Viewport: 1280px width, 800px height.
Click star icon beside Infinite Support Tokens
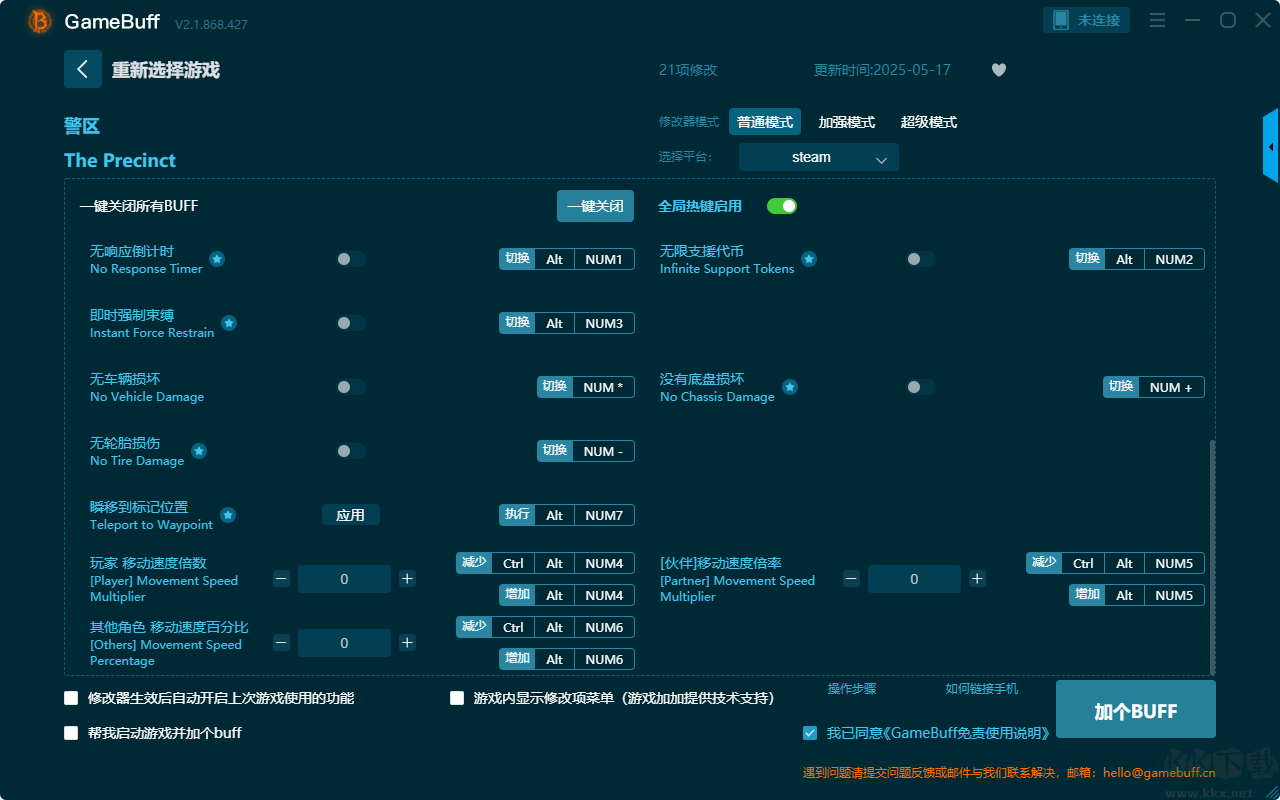coord(809,259)
